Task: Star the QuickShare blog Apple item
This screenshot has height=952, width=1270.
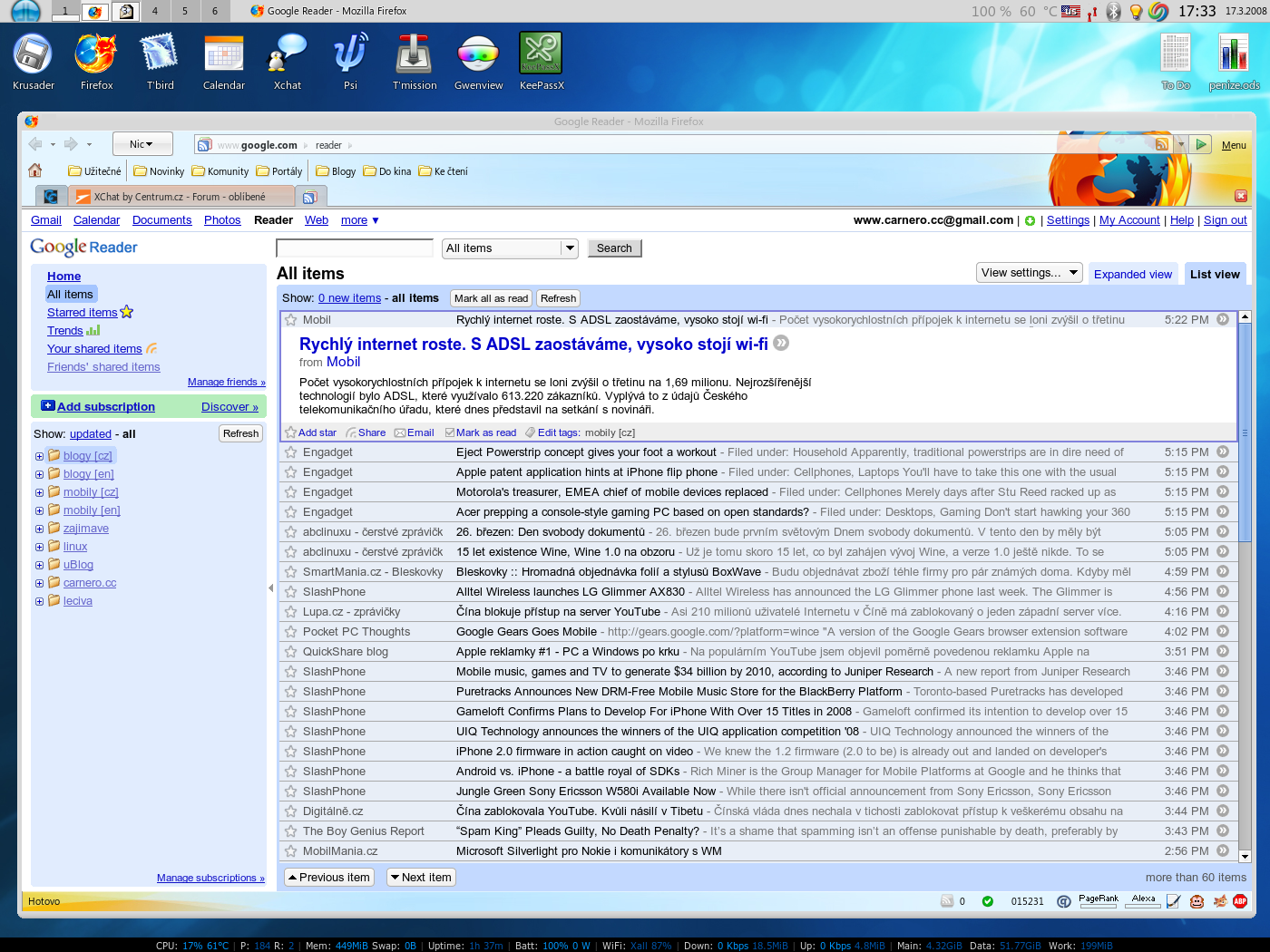Action: [291, 652]
